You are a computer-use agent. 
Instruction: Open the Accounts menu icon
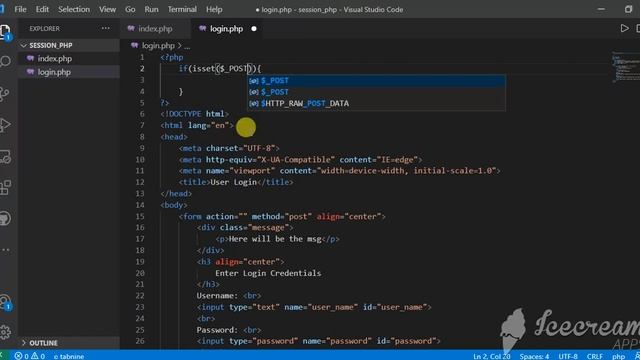point(5,303)
